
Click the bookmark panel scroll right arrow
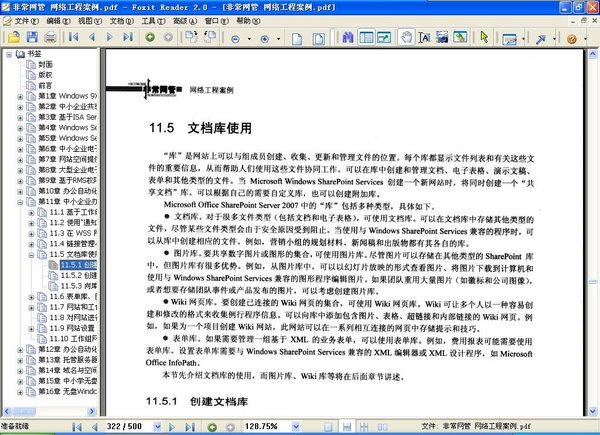point(91,412)
